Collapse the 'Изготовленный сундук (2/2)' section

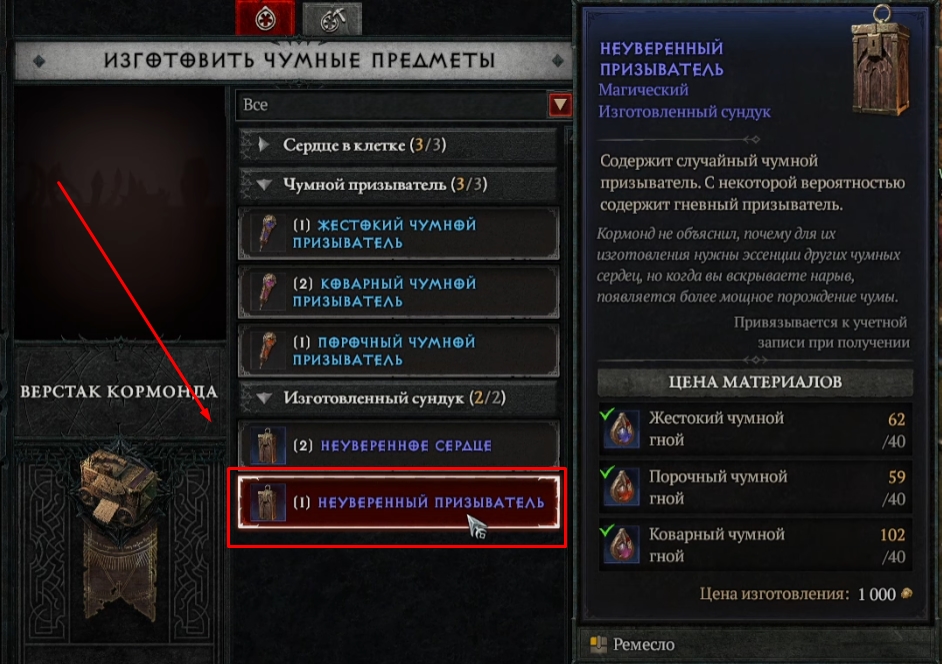398,398
